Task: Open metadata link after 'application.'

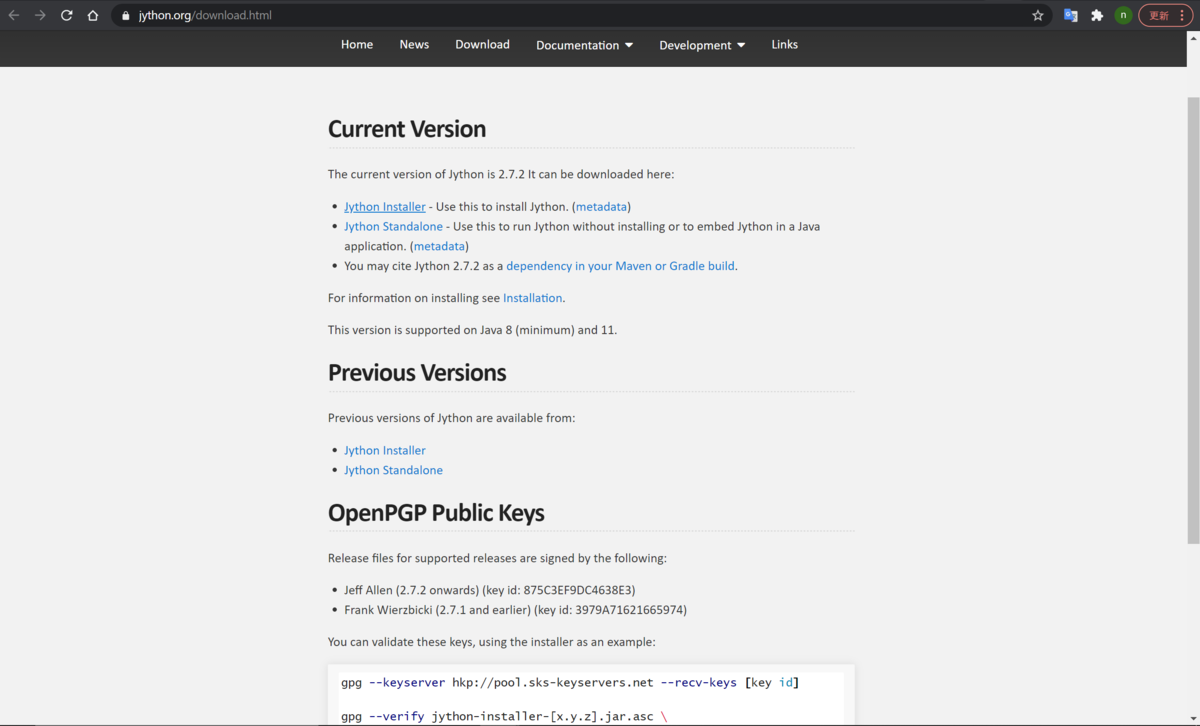Action: pyautogui.click(x=439, y=246)
